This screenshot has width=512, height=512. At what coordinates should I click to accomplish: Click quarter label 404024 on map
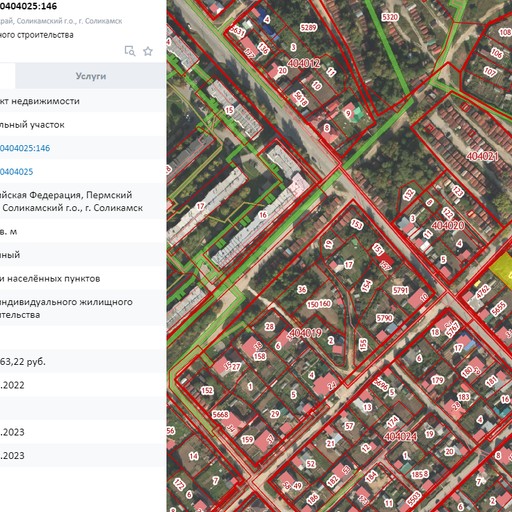coord(400,436)
